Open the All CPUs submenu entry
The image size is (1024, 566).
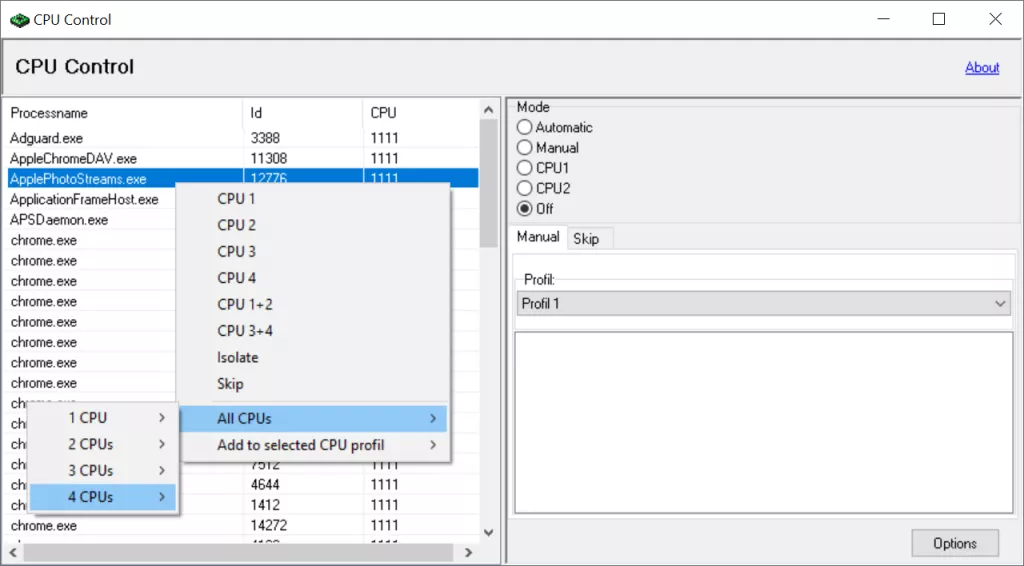[313, 418]
